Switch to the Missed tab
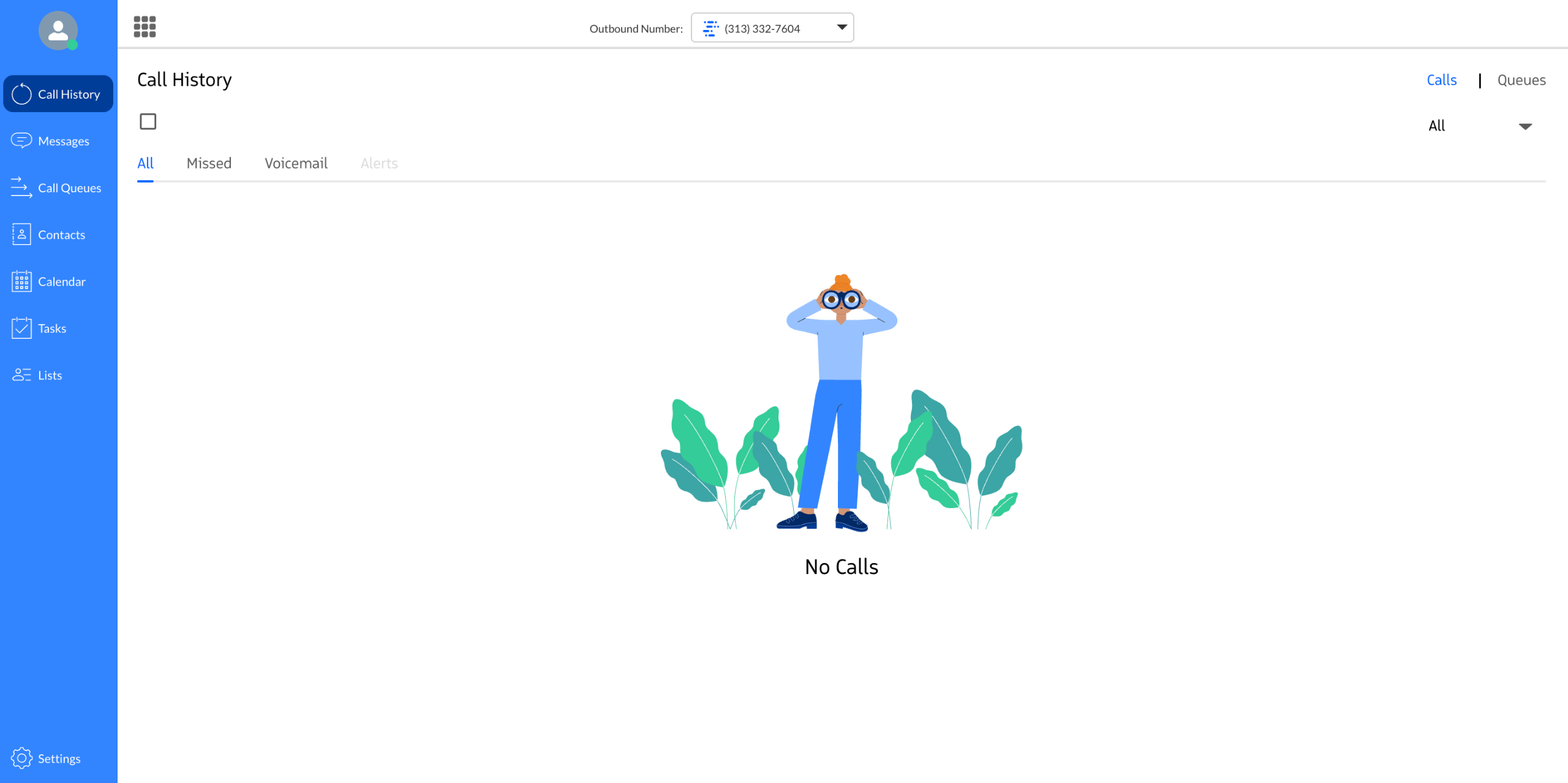 (x=209, y=163)
